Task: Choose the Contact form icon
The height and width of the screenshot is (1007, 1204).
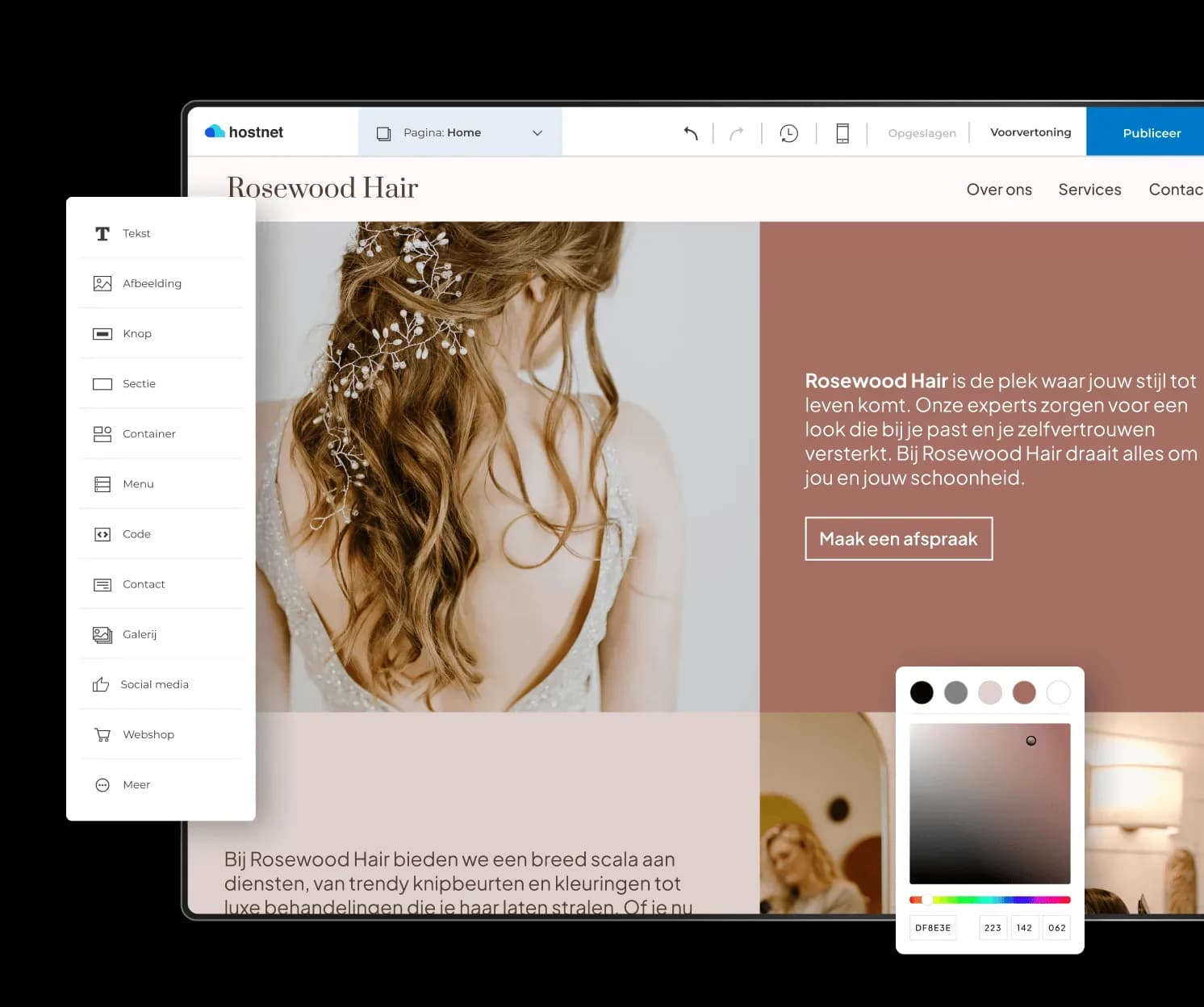Action: pyautogui.click(x=102, y=585)
